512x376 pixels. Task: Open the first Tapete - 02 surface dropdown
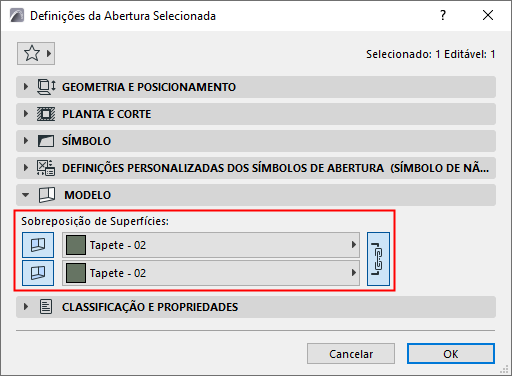[211, 245]
